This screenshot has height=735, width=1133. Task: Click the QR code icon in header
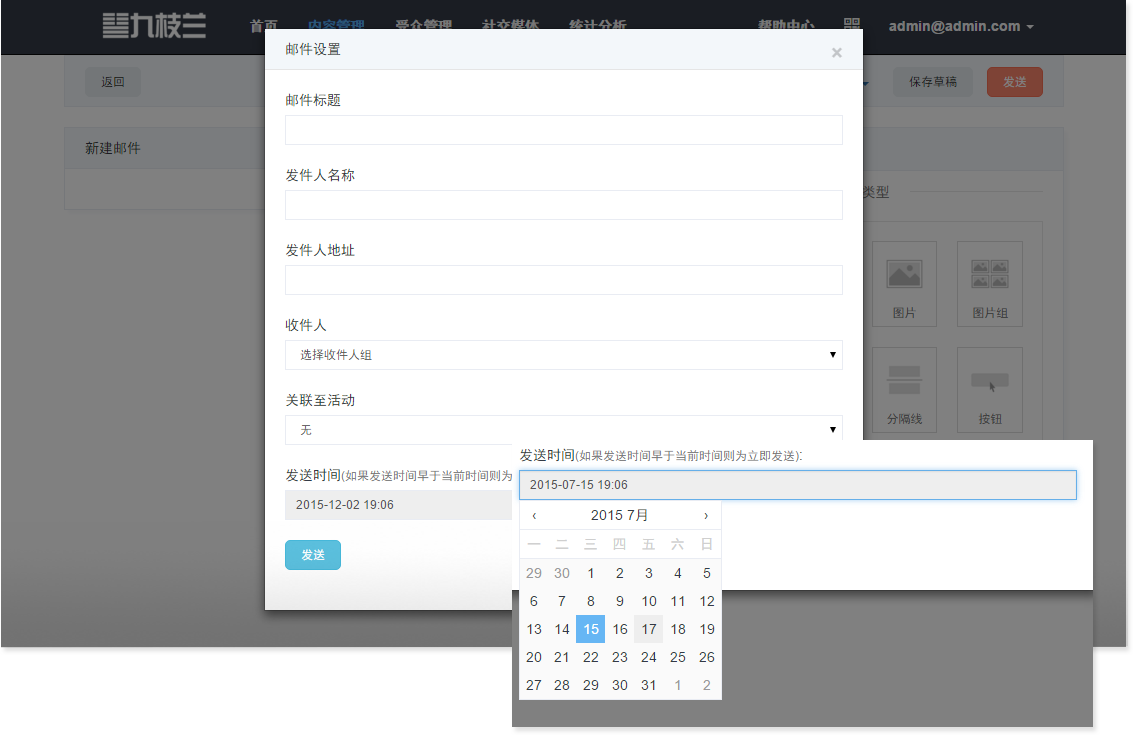point(852,25)
